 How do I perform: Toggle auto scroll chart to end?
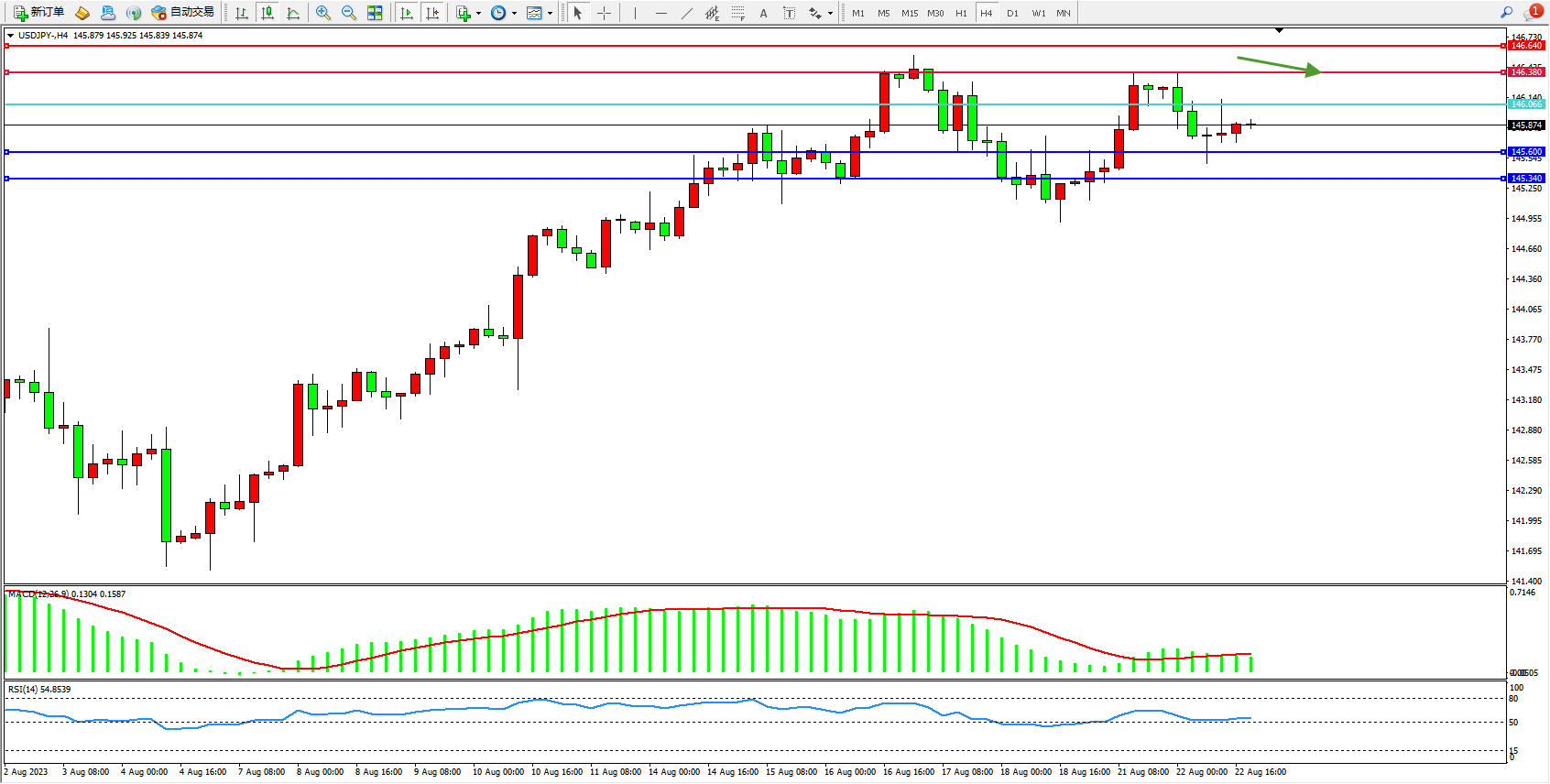click(x=407, y=13)
